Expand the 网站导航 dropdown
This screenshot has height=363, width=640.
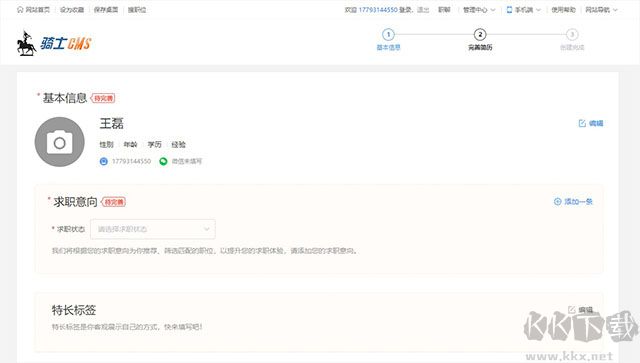pos(601,10)
